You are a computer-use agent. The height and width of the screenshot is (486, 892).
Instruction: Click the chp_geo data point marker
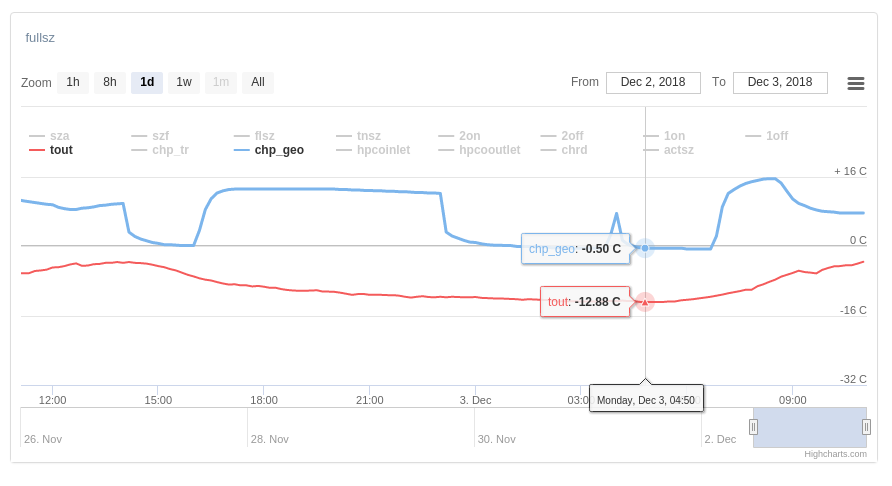(645, 248)
